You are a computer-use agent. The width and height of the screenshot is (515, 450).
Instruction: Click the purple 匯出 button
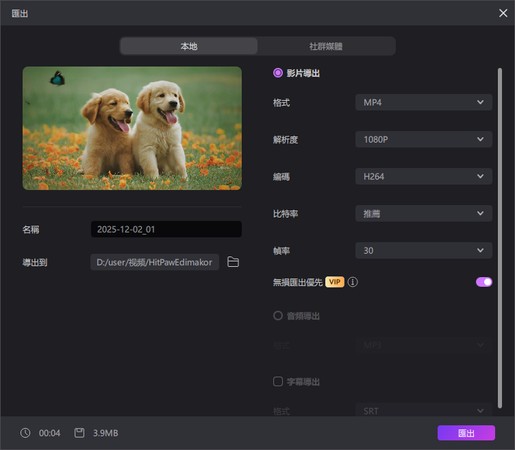tap(466, 433)
